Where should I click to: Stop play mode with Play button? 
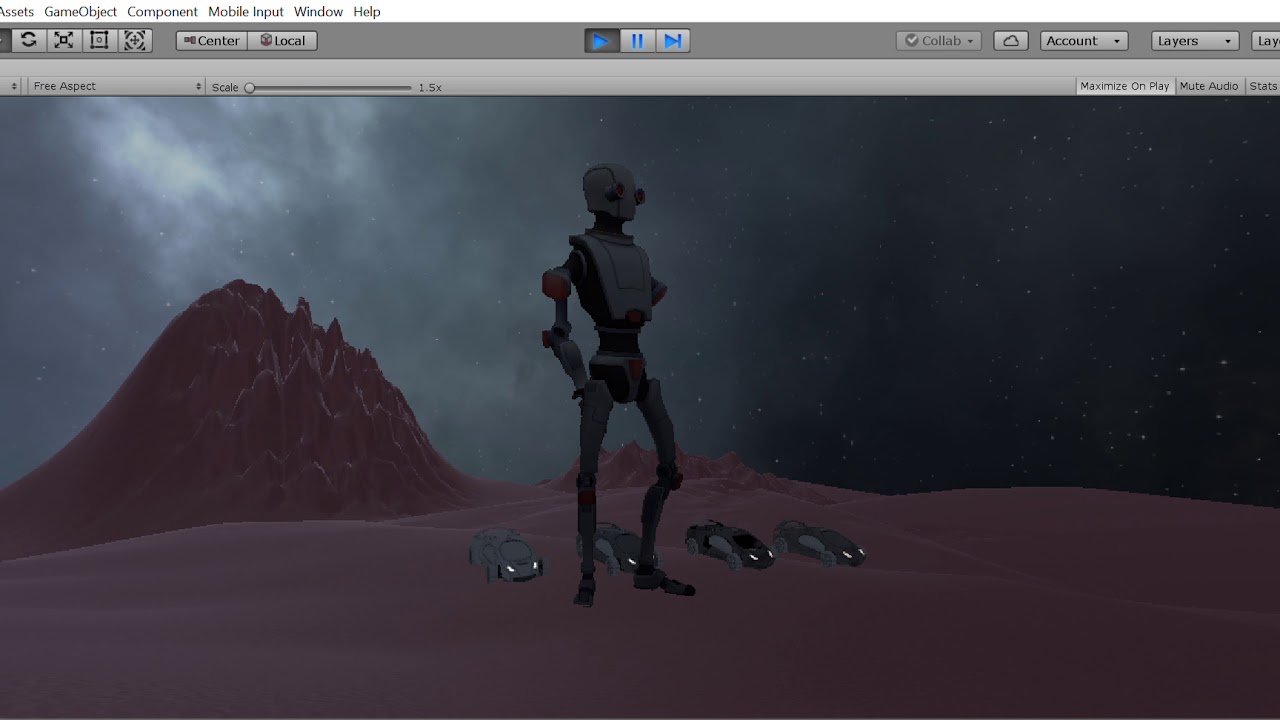pos(601,41)
